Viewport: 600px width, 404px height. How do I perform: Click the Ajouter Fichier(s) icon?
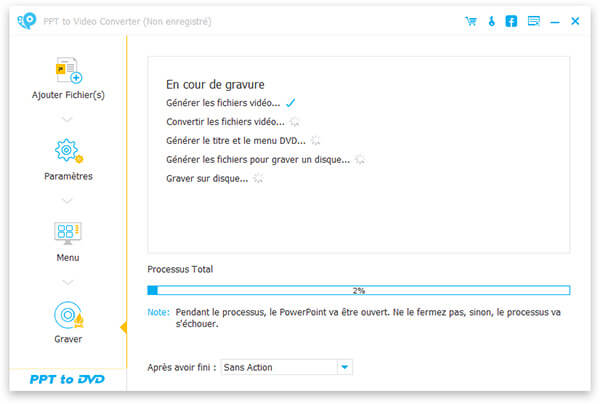[x=68, y=70]
